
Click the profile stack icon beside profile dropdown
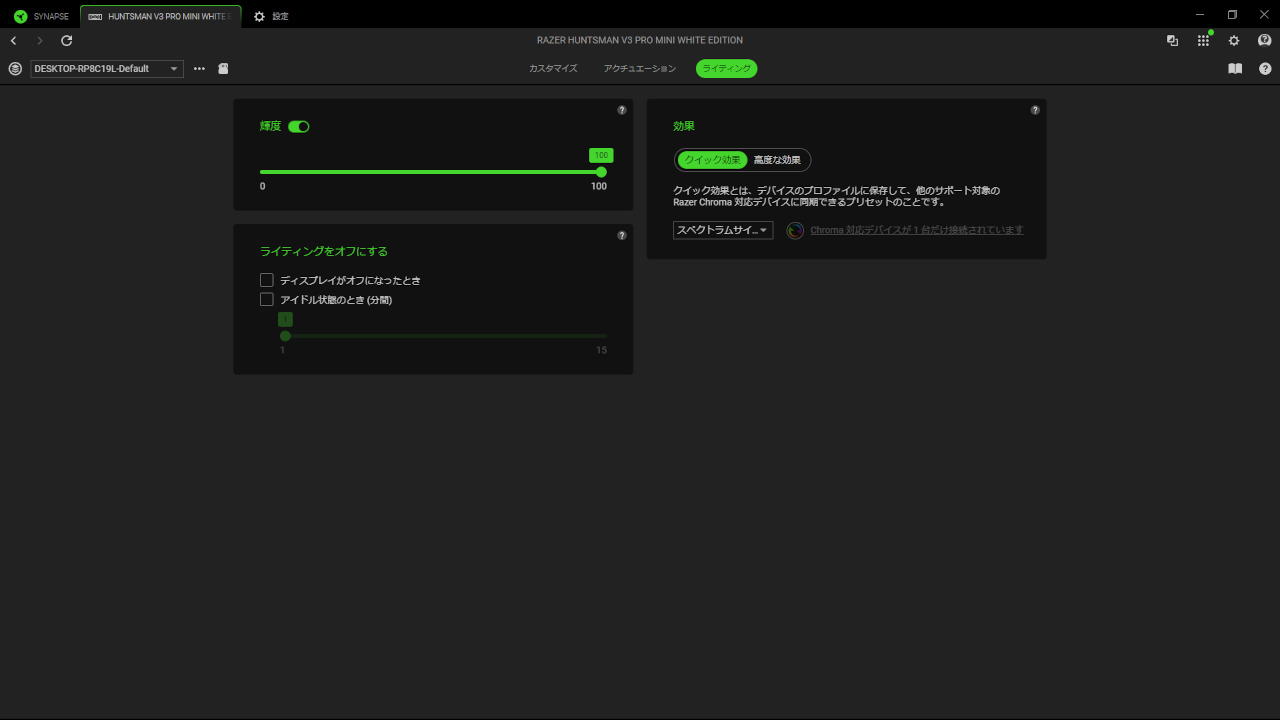(x=15, y=69)
